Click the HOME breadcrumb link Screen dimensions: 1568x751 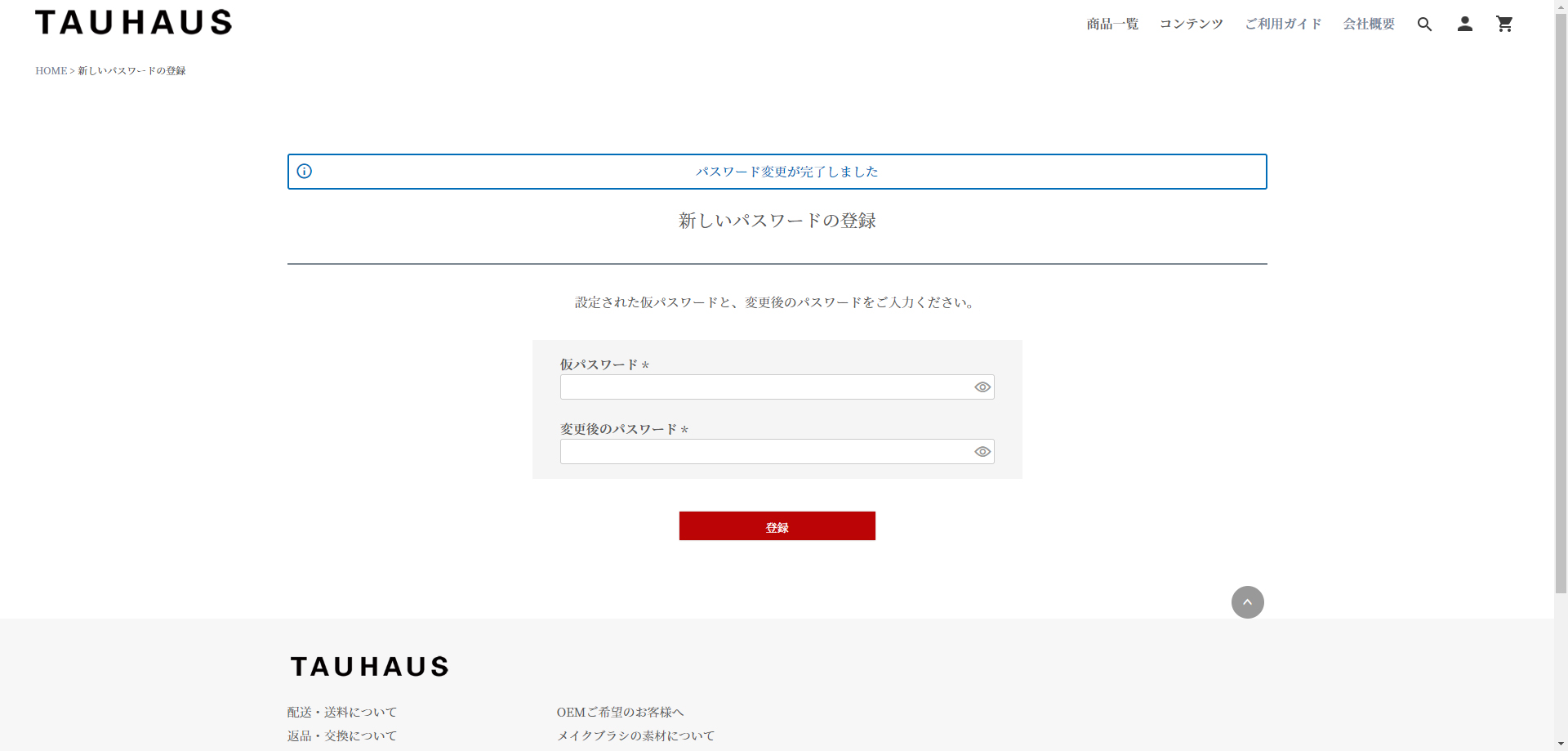point(51,71)
